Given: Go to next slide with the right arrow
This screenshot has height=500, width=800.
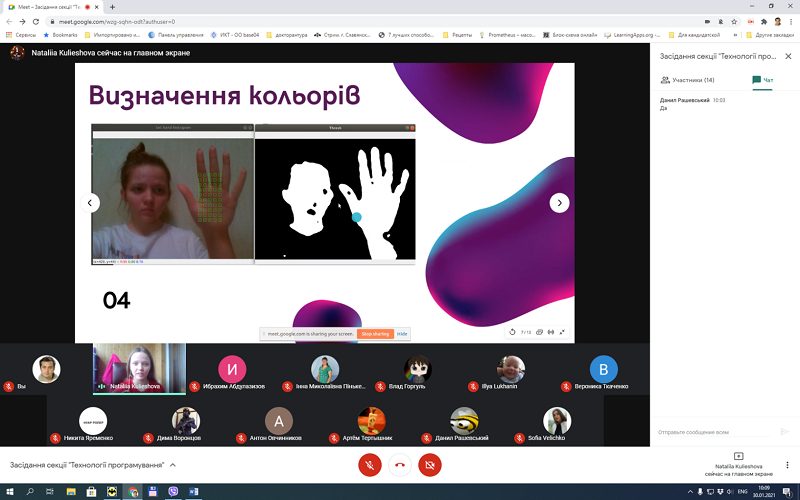Looking at the screenshot, I should (x=559, y=203).
